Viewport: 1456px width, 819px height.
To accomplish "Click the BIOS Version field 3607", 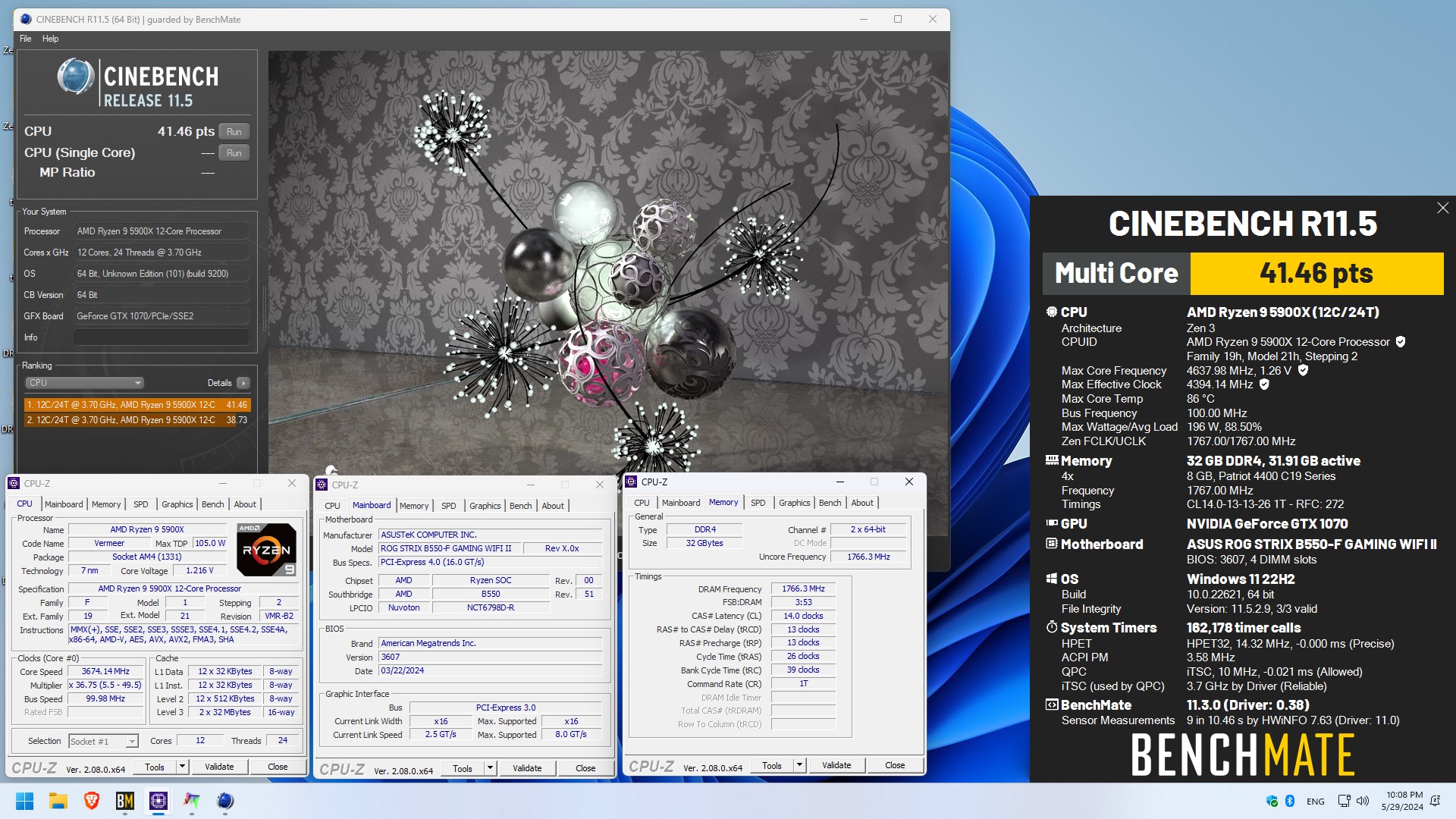I will click(x=491, y=657).
